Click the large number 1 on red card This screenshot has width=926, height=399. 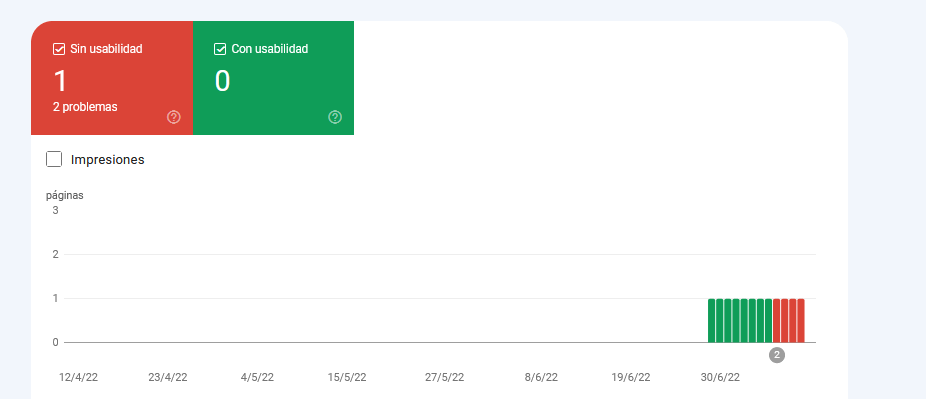point(60,81)
